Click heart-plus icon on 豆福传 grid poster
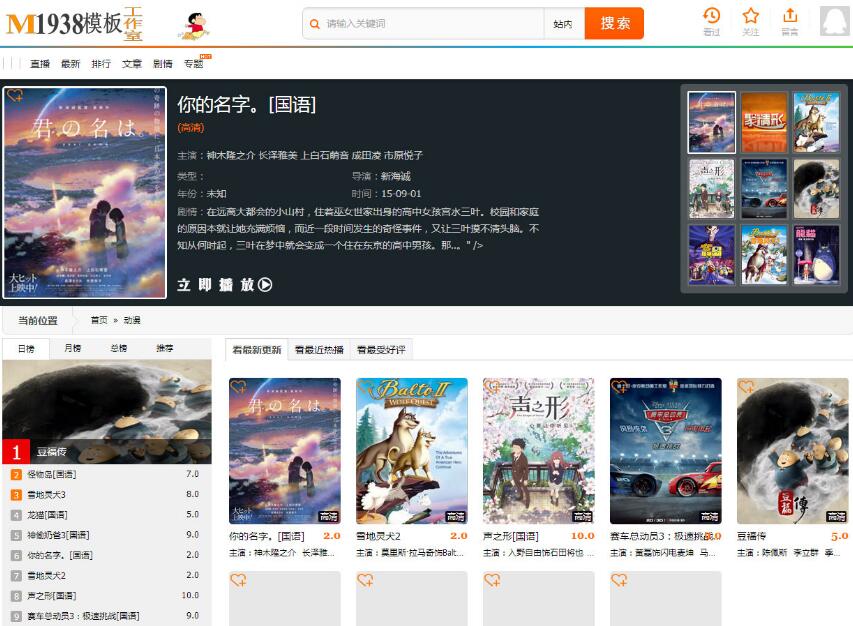This screenshot has width=853, height=626. tap(746, 387)
